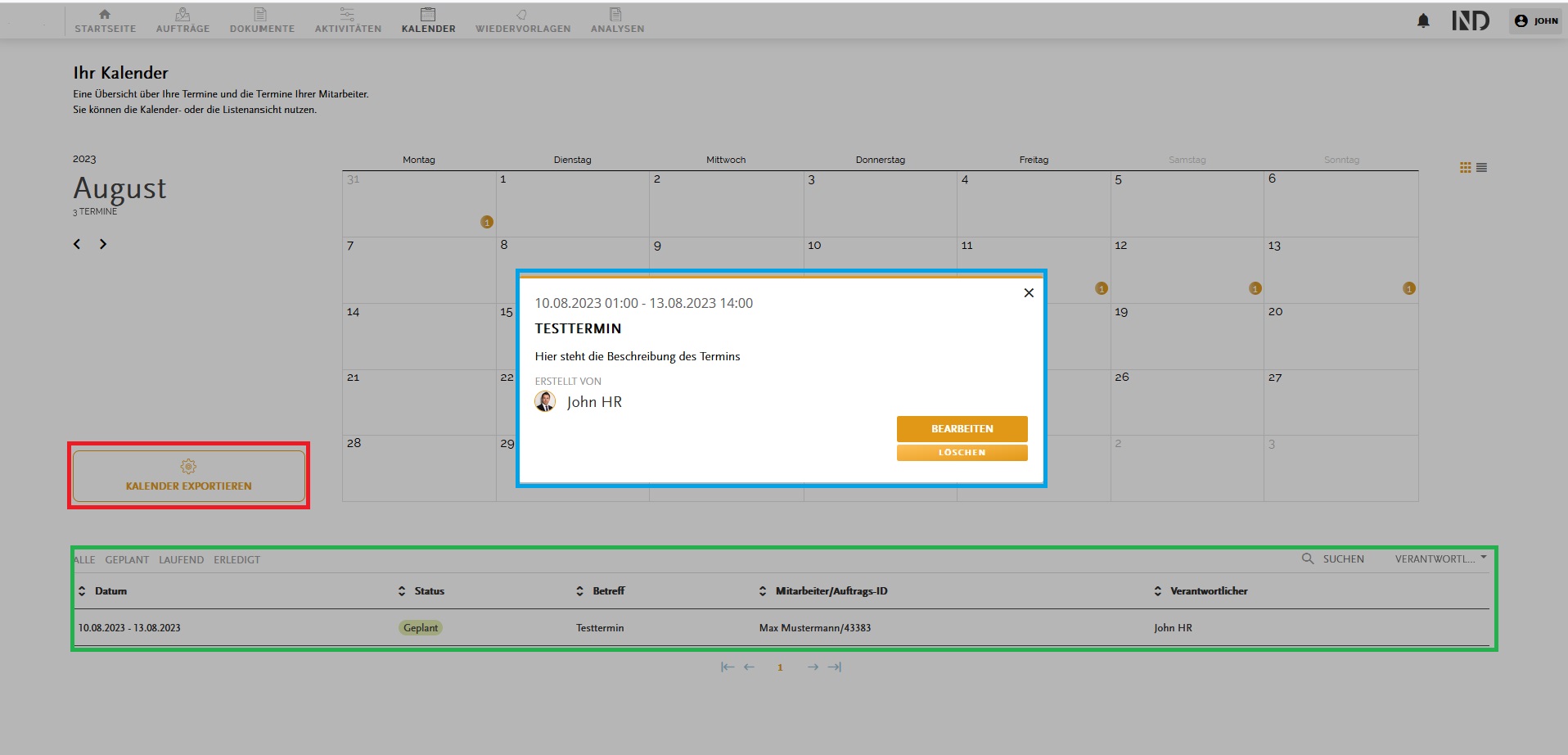Select the Laufend filter tab

coord(182,560)
